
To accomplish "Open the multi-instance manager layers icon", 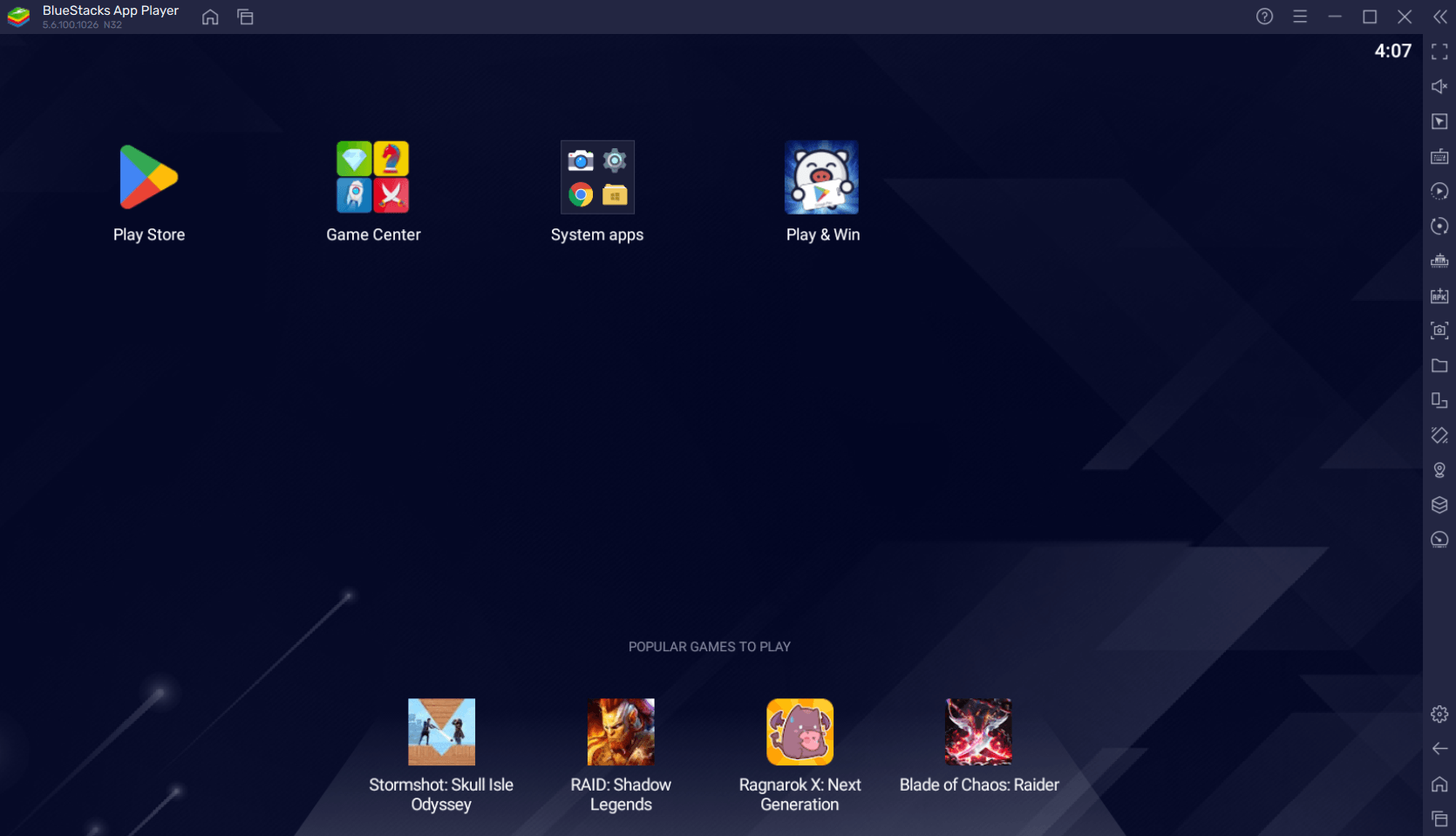I will click(x=1439, y=505).
